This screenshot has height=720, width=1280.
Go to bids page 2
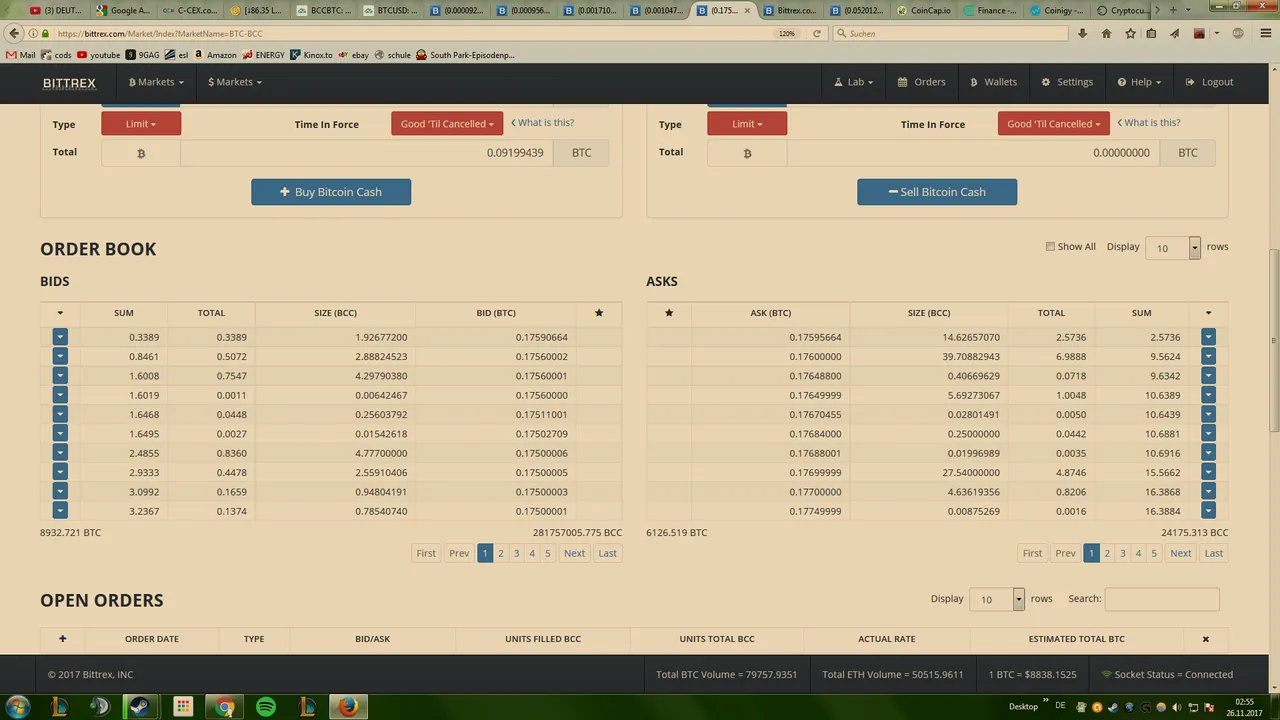point(501,553)
